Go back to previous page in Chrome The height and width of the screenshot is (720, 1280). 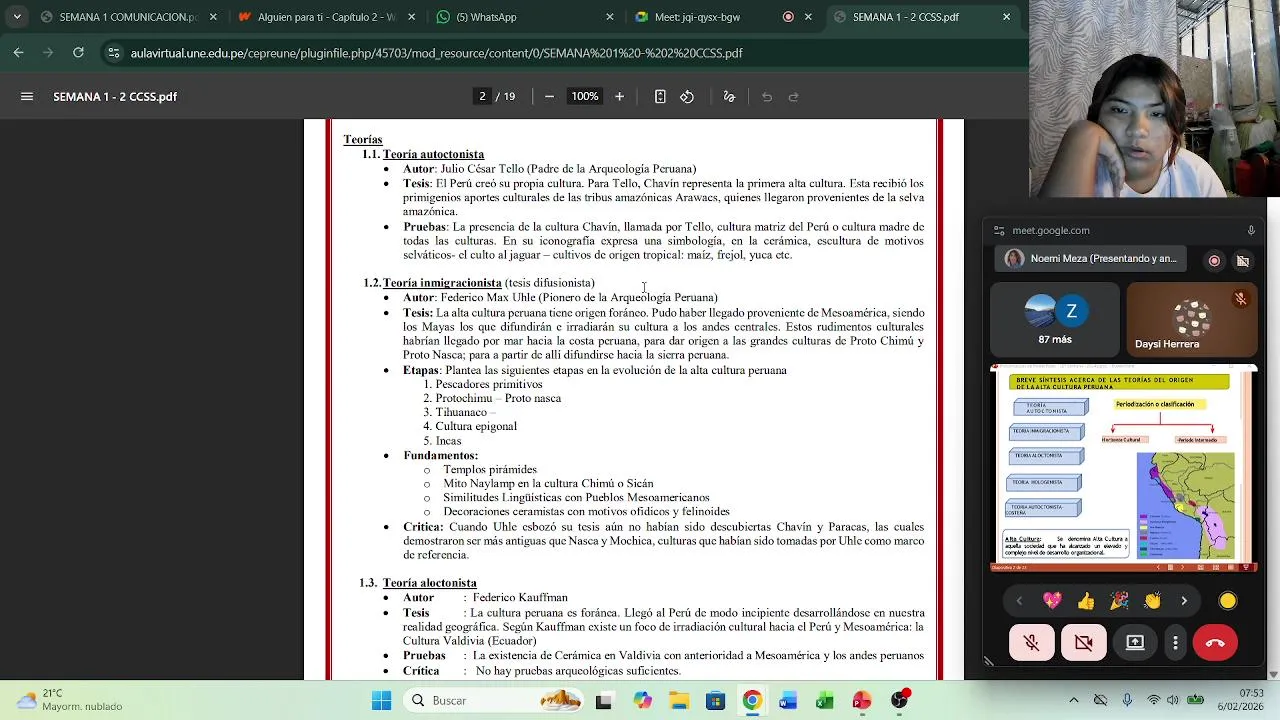click(x=18, y=53)
